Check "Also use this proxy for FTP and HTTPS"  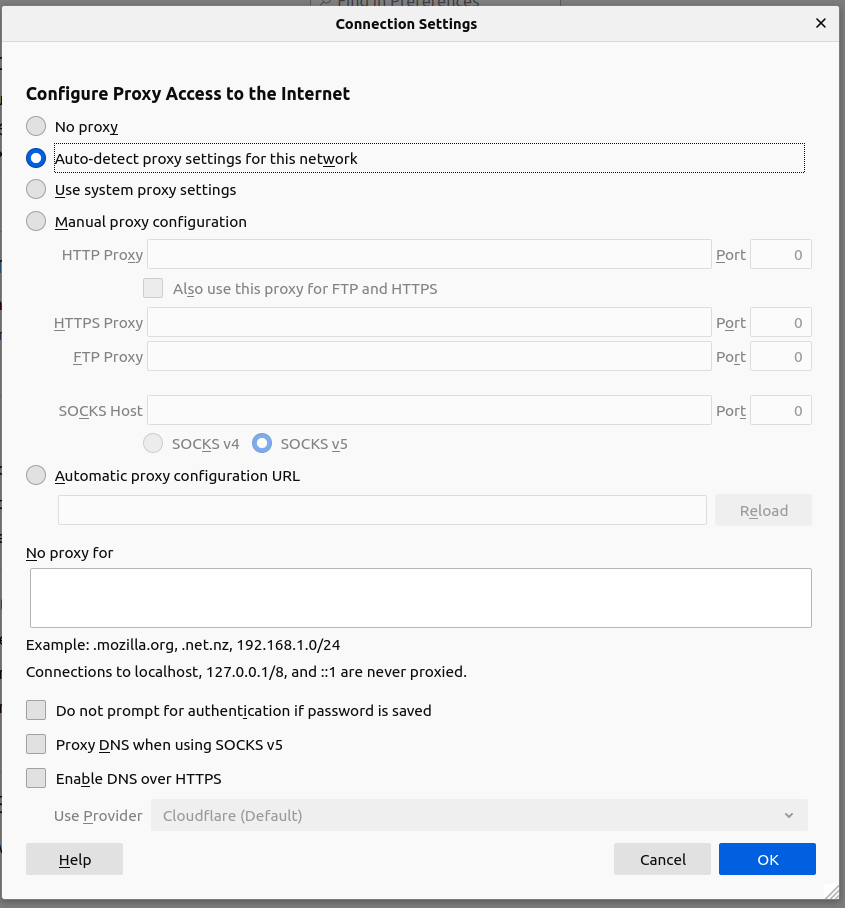153,288
